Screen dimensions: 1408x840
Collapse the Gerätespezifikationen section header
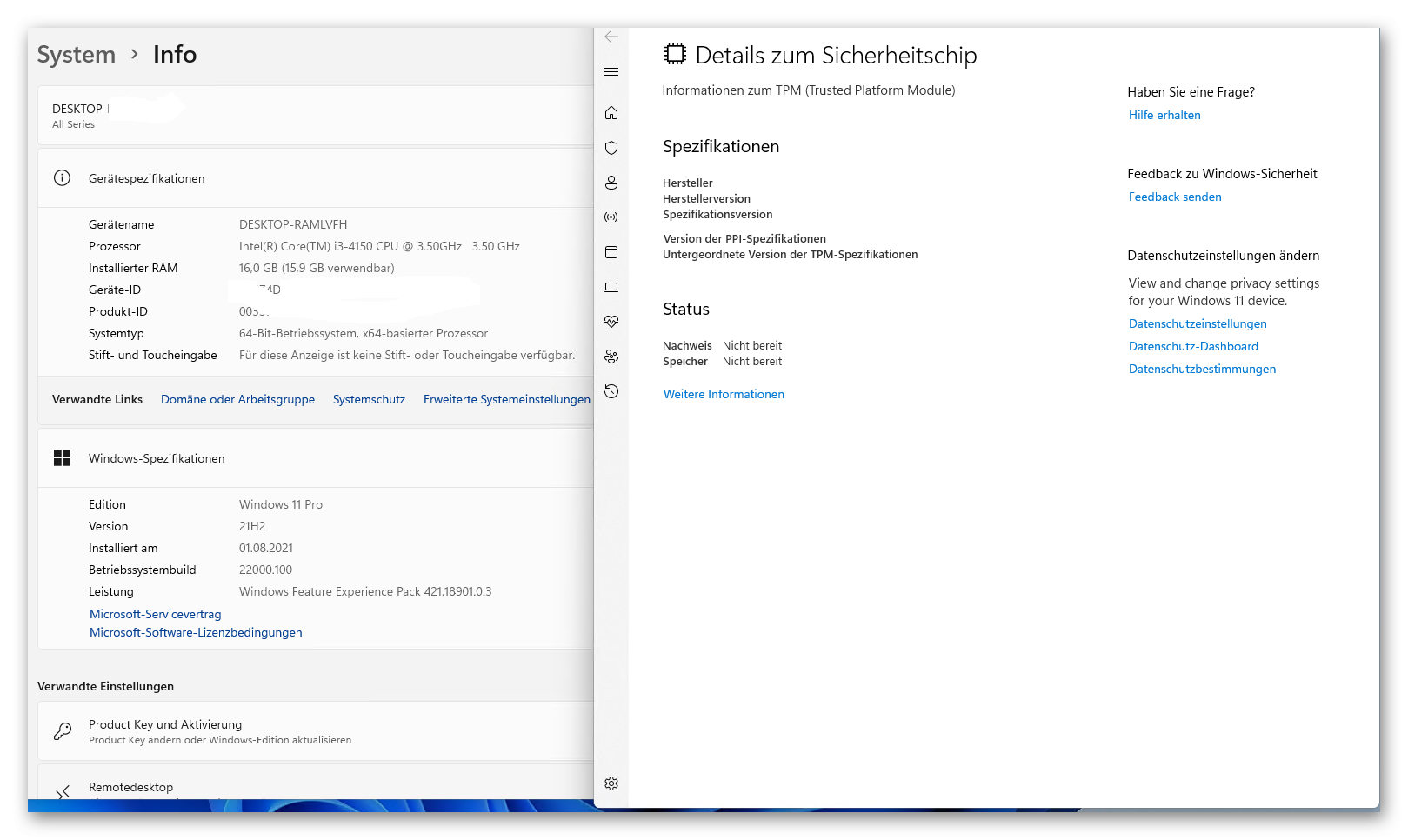coord(316,178)
